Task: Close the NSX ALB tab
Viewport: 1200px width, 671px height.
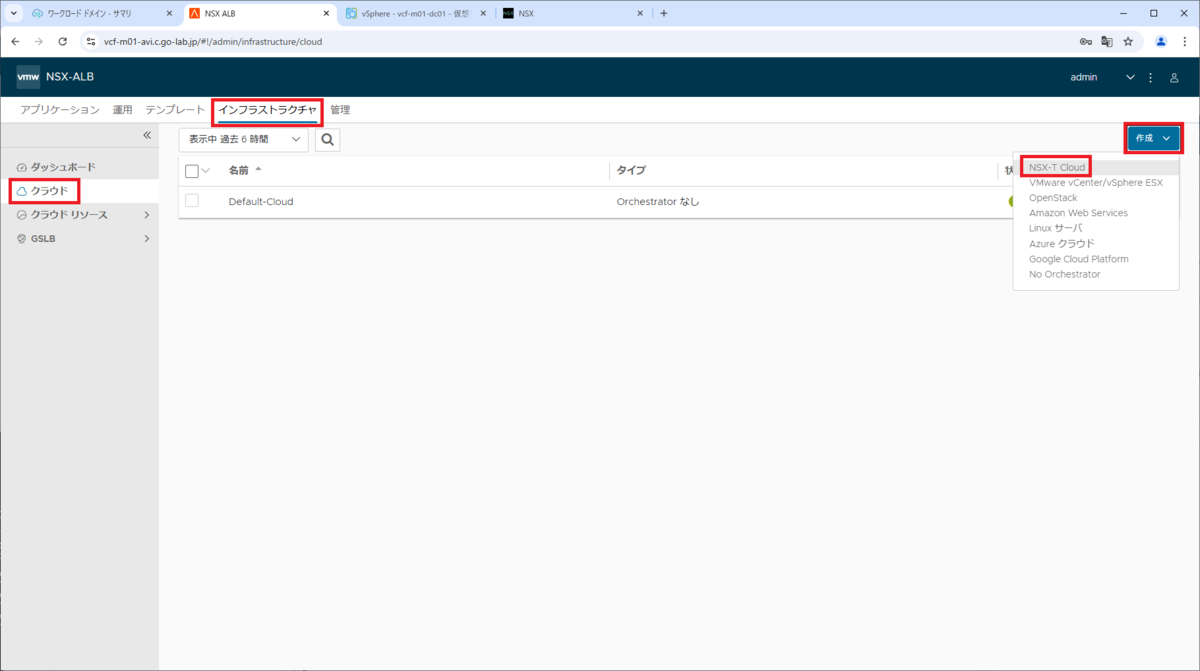Action: coord(326,13)
